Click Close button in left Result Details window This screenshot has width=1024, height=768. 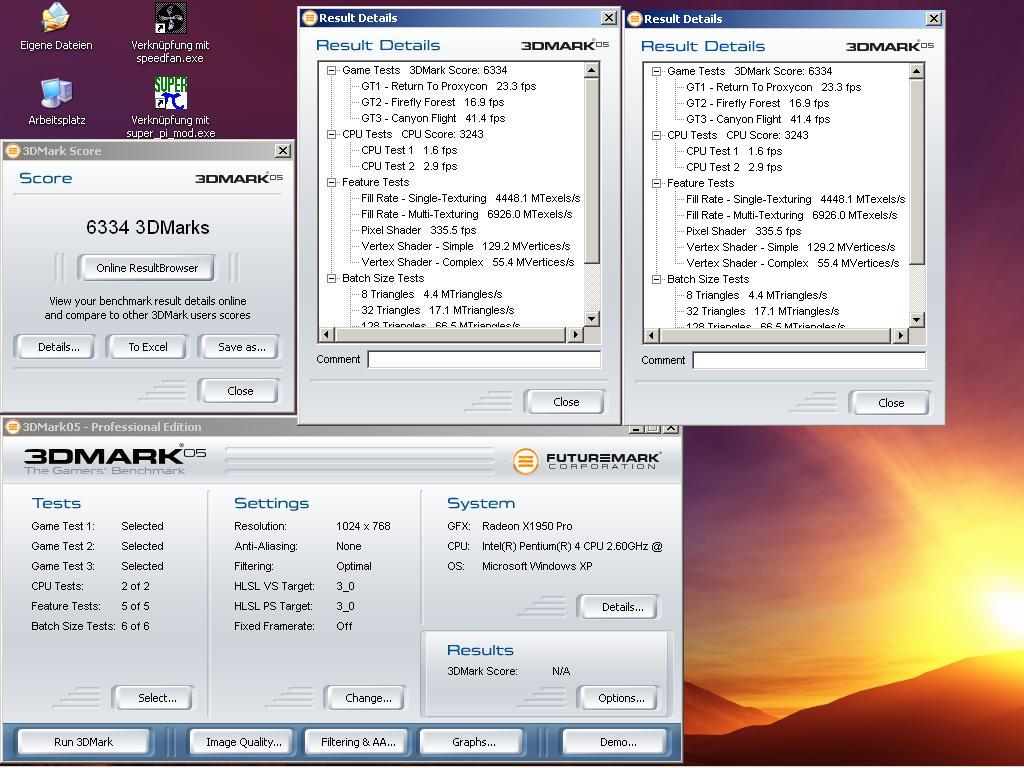tap(566, 402)
